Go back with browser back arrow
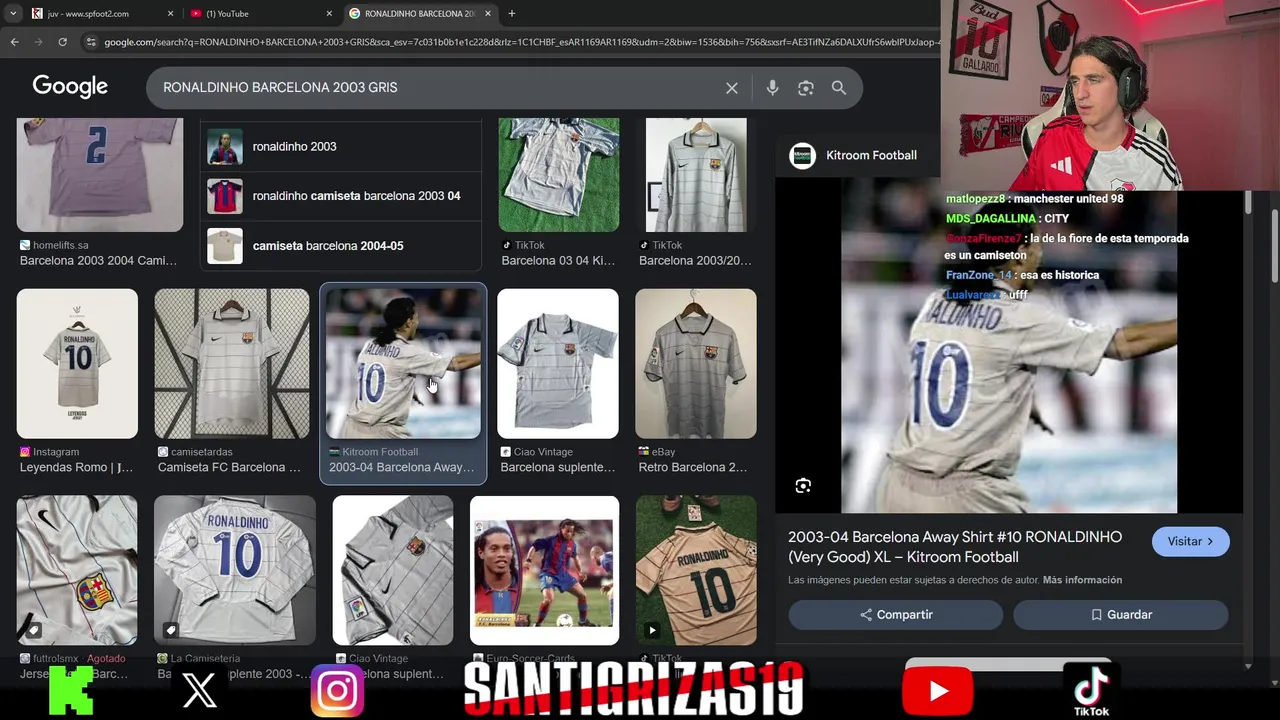The height and width of the screenshot is (720, 1280). click(x=14, y=42)
